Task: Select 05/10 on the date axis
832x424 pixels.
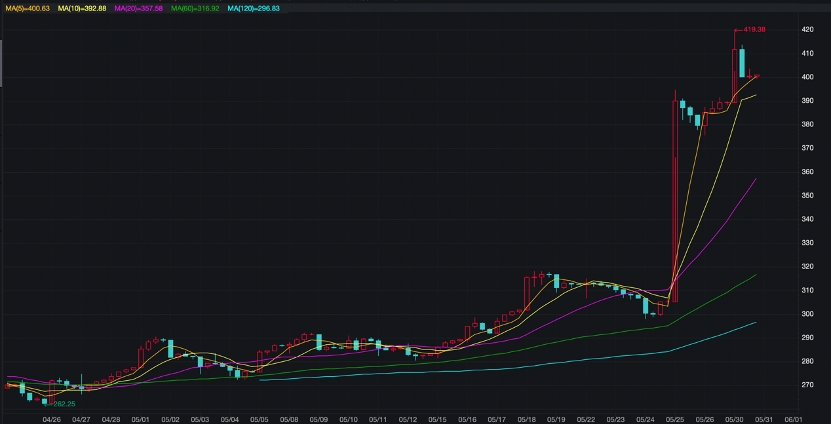Action: 348,419
